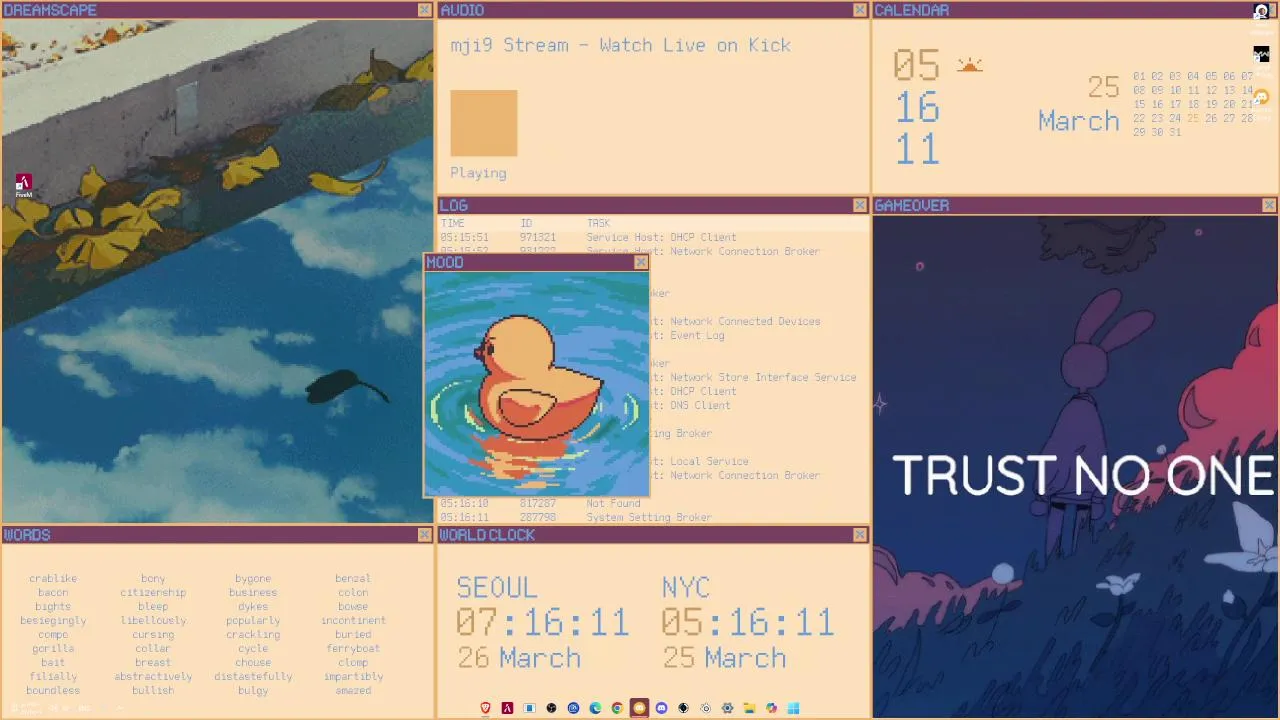Launch OBS Studio from the taskbar

tap(551, 708)
